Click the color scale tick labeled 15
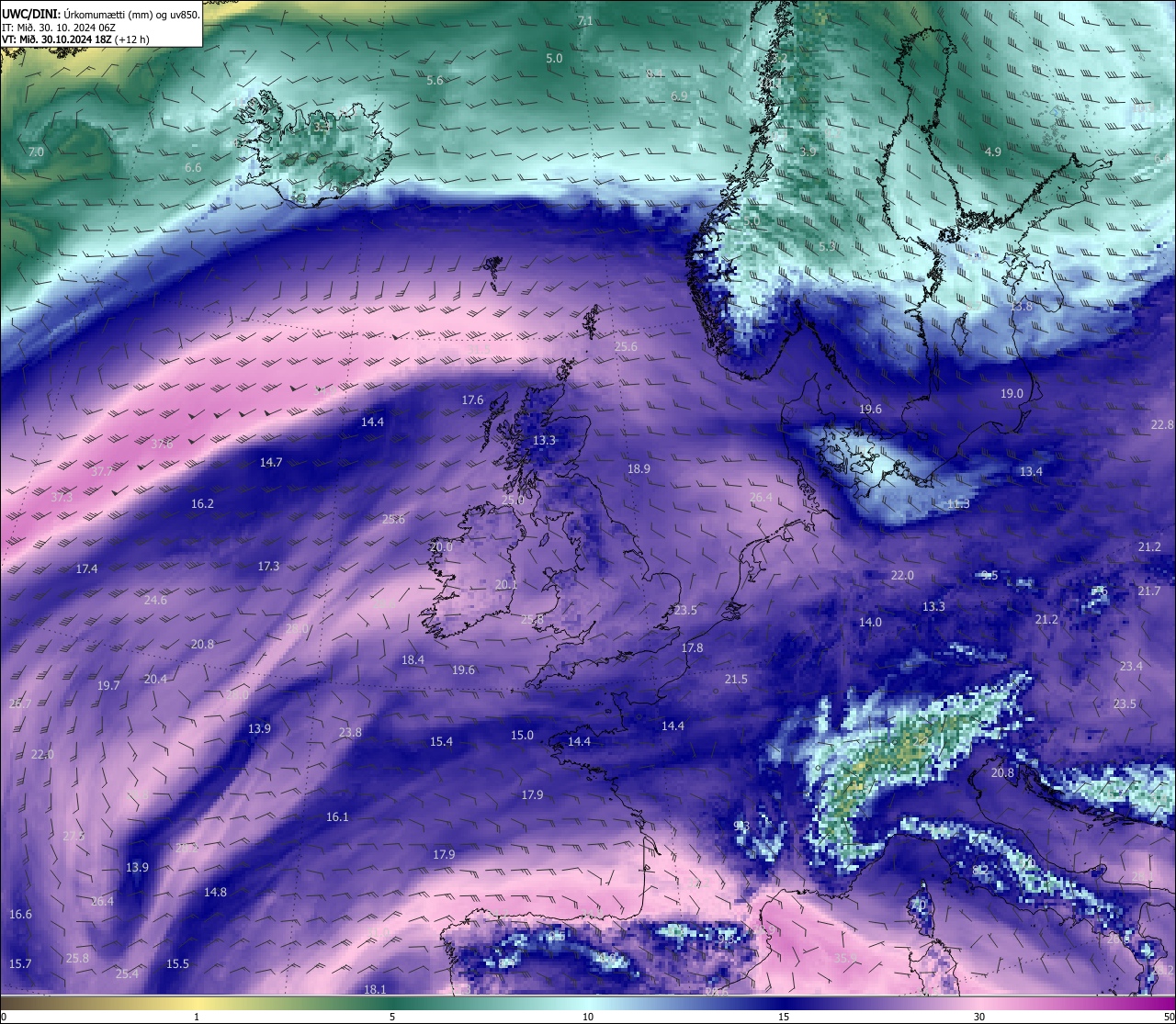The height and width of the screenshot is (1024, 1176). point(784,1017)
